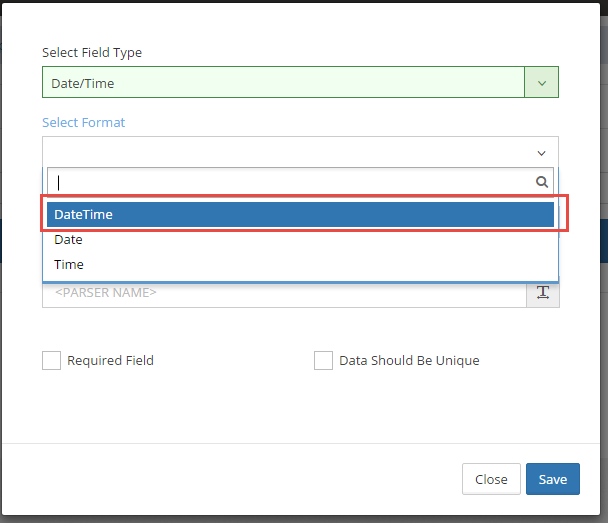The image size is (608, 523).
Task: Focus the format search text field
Action: pyautogui.click(x=290, y=182)
